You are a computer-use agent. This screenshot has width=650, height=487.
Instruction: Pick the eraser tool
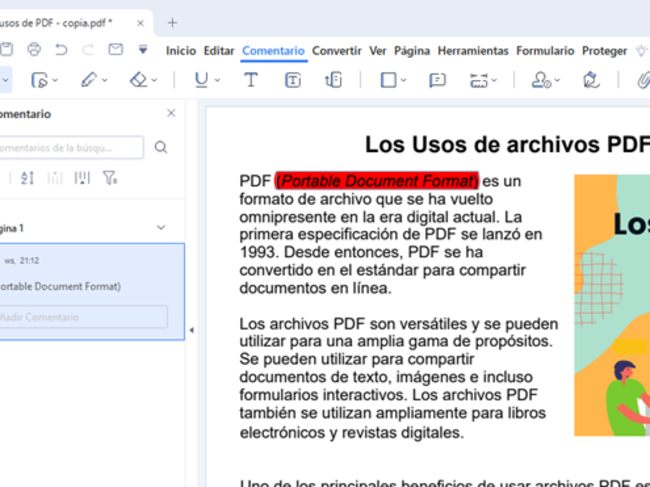pos(139,80)
